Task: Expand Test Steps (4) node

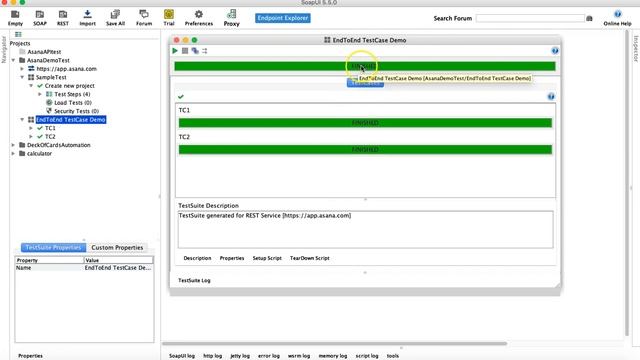Action: click(40, 94)
